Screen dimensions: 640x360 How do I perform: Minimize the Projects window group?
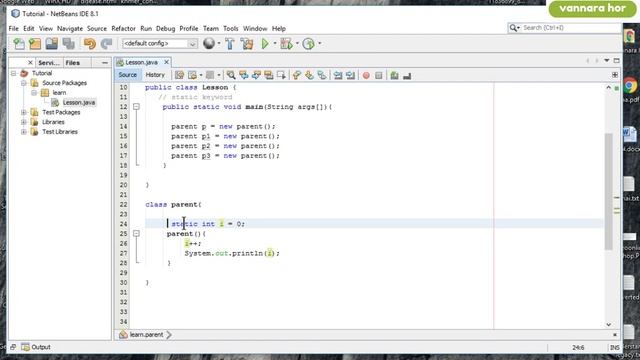(x=104, y=63)
